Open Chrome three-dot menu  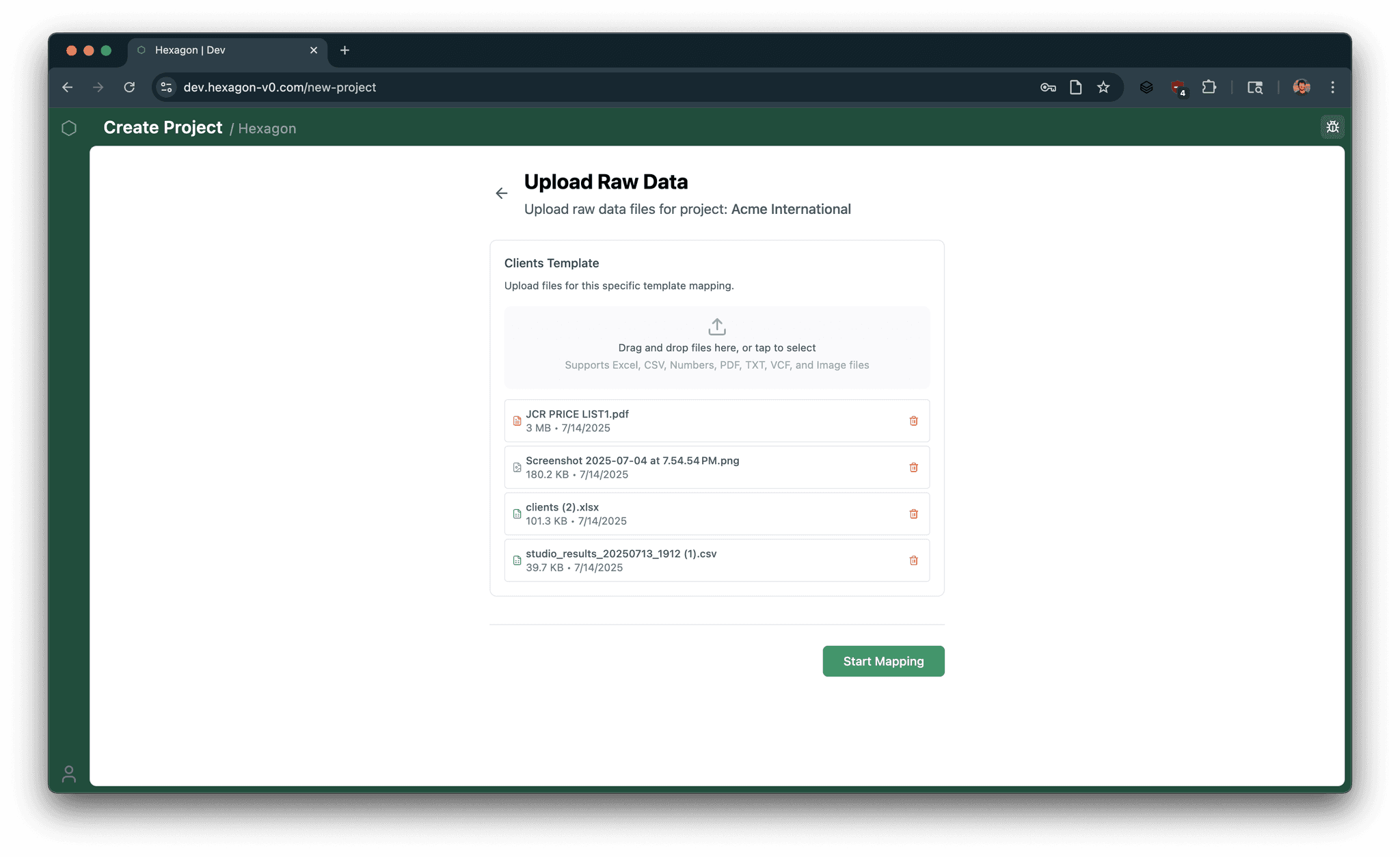[1332, 87]
